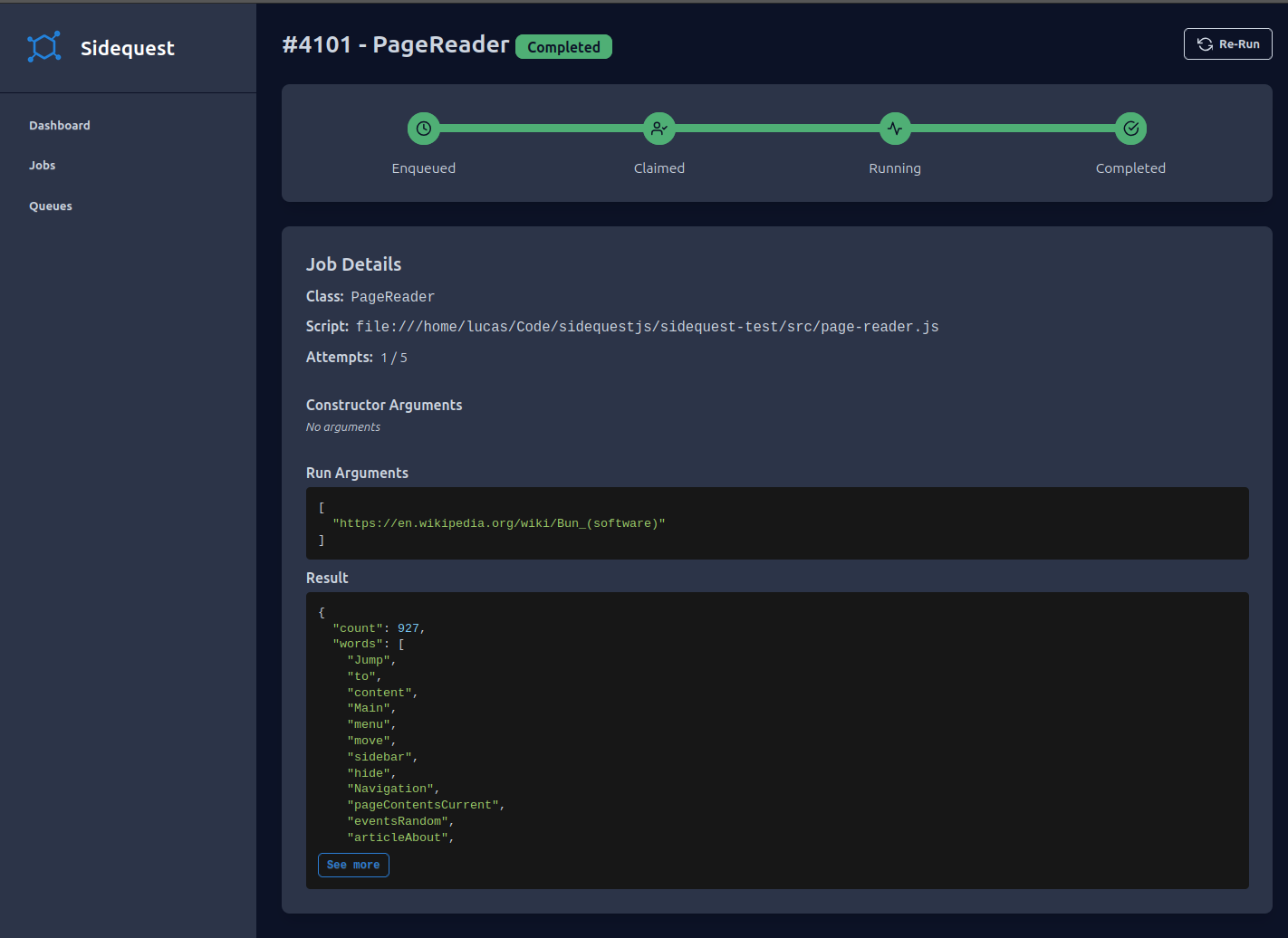This screenshot has height=938, width=1288.
Task: Click the Run Arguments heading
Action: (x=357, y=473)
